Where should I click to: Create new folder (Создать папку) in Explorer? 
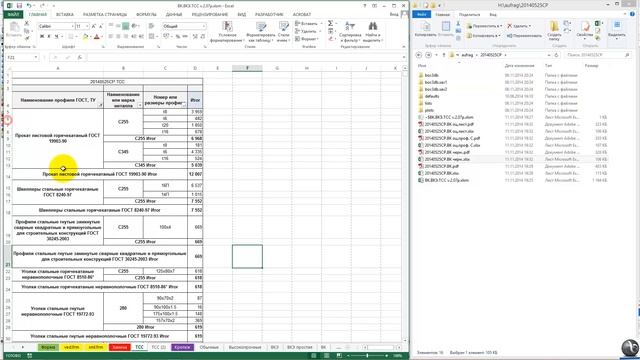554,31
